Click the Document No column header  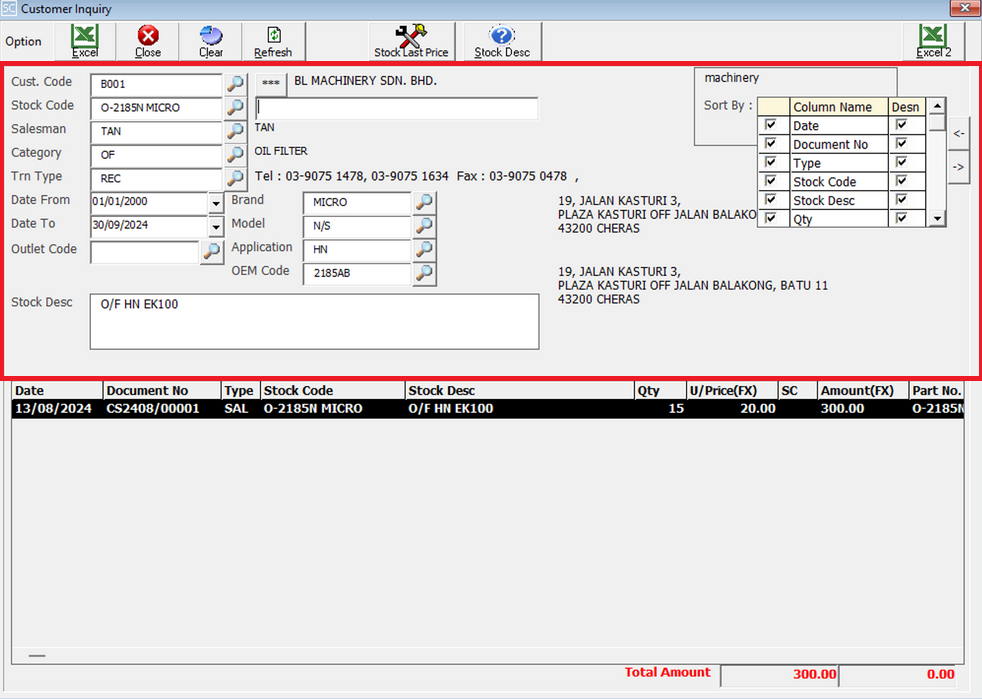[162, 391]
